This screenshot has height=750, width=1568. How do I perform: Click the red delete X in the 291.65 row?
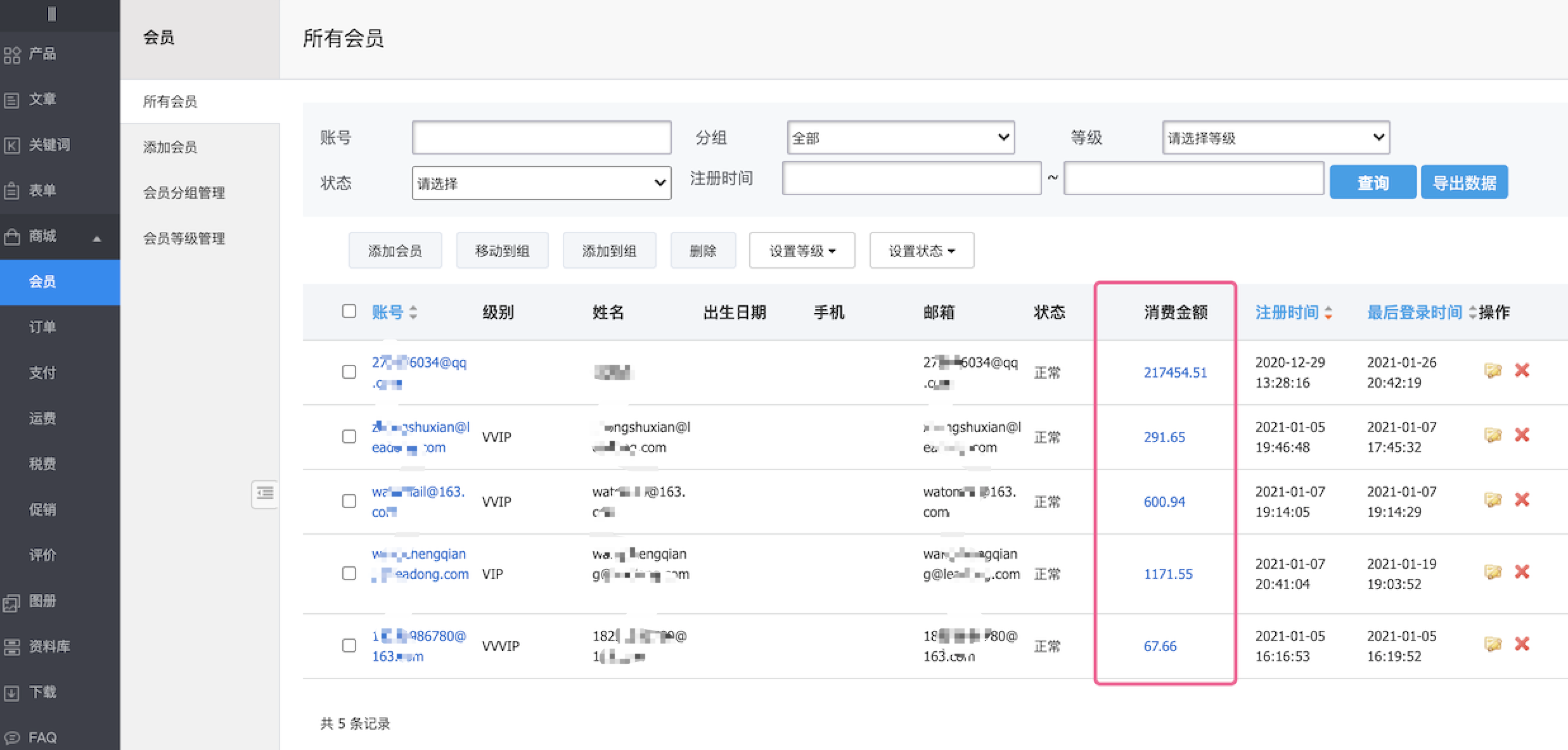[x=1522, y=435]
